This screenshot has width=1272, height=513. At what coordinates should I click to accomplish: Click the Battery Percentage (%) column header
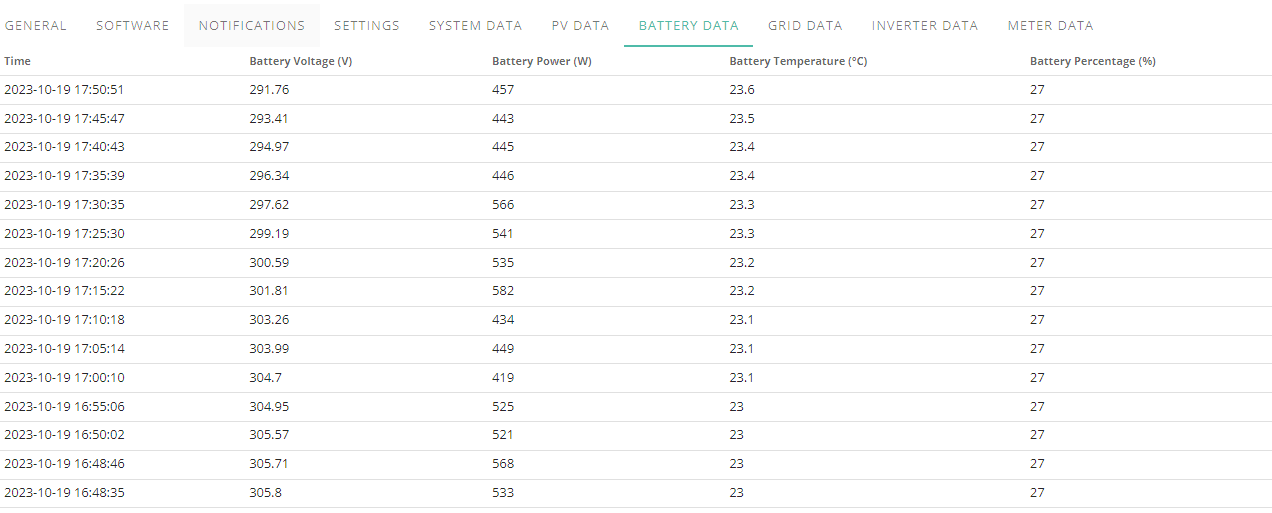pos(1093,62)
